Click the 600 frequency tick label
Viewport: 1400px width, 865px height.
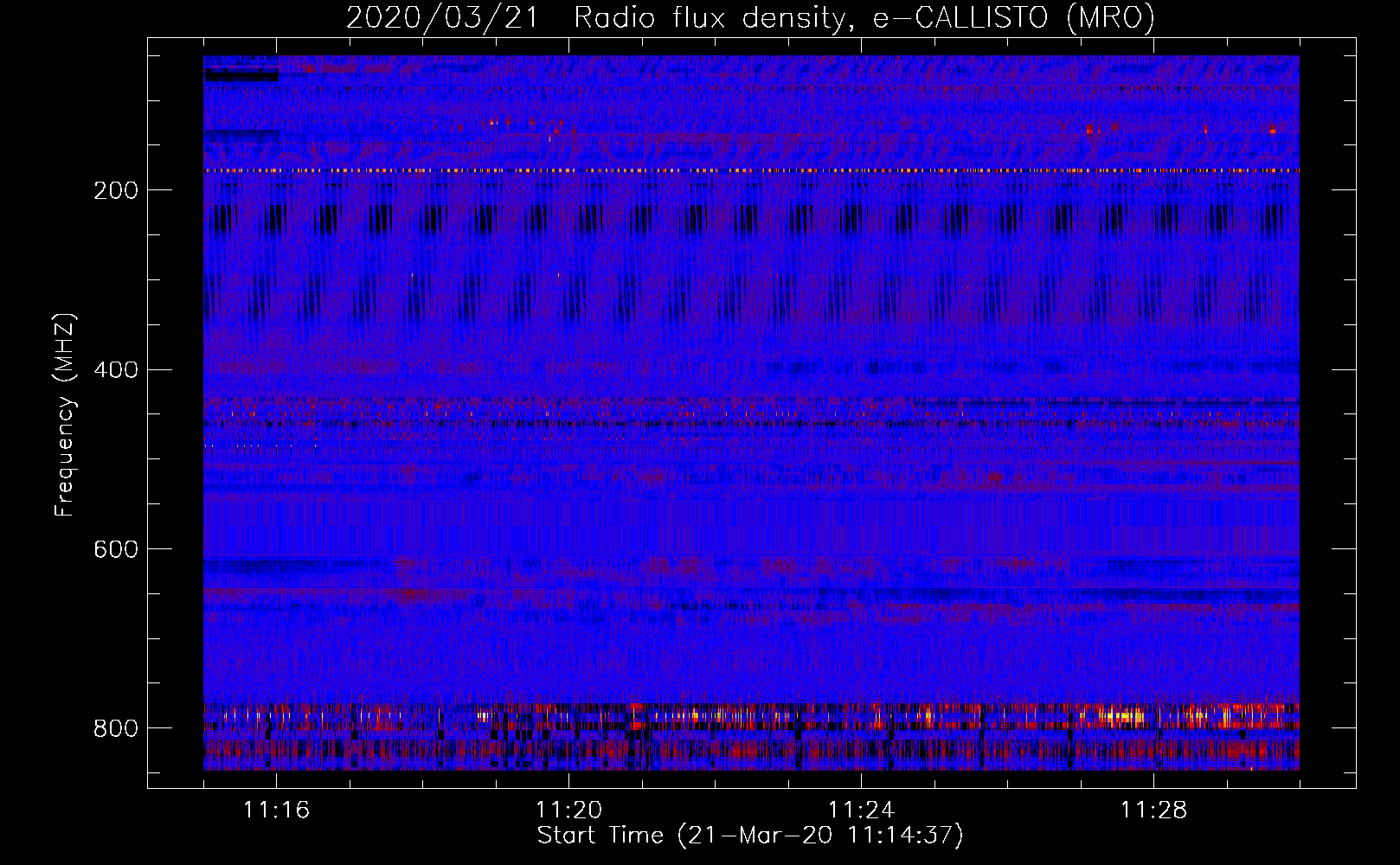point(115,549)
